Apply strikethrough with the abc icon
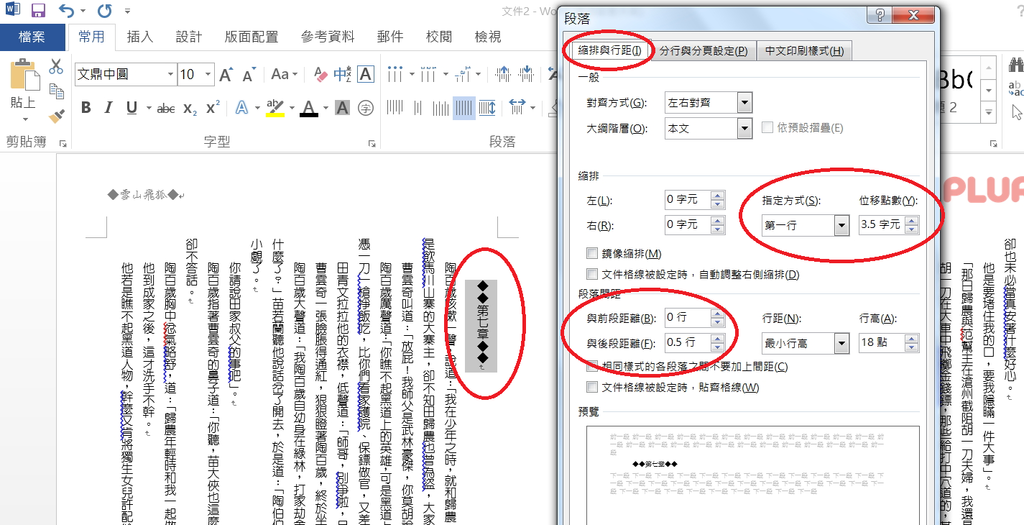This screenshot has width=1024, height=525. click(166, 108)
